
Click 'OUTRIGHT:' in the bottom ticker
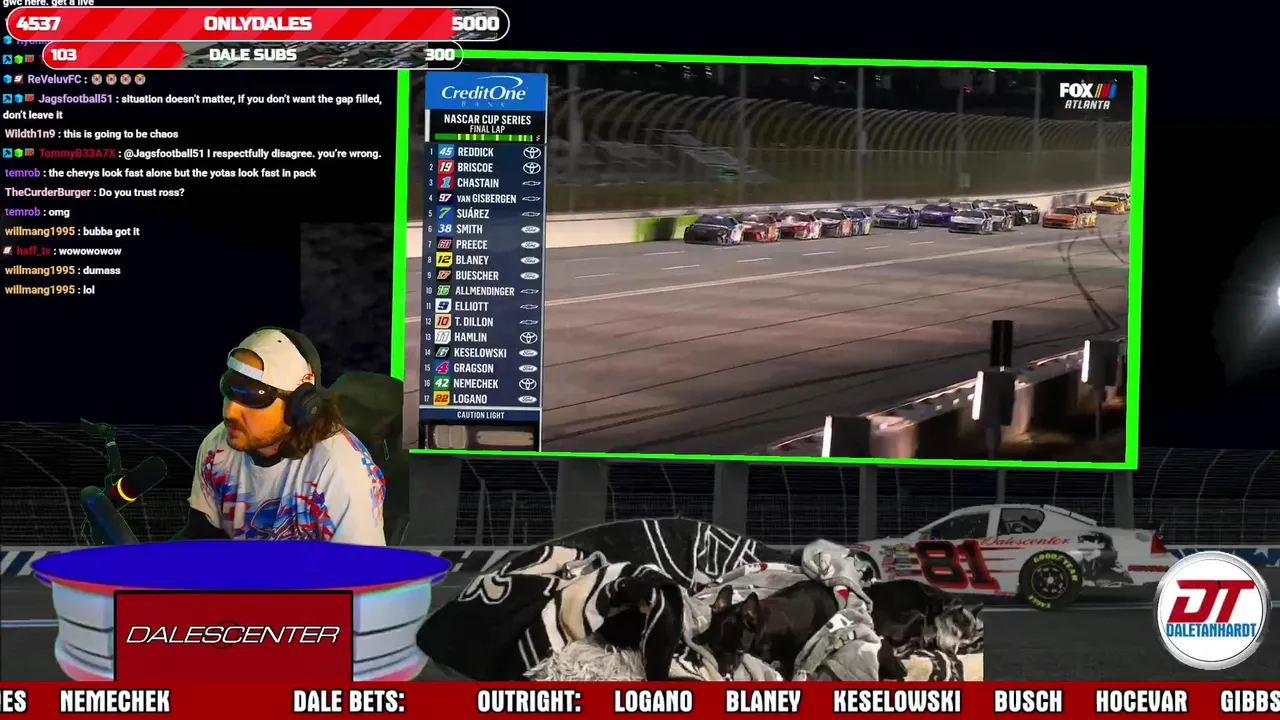(529, 701)
